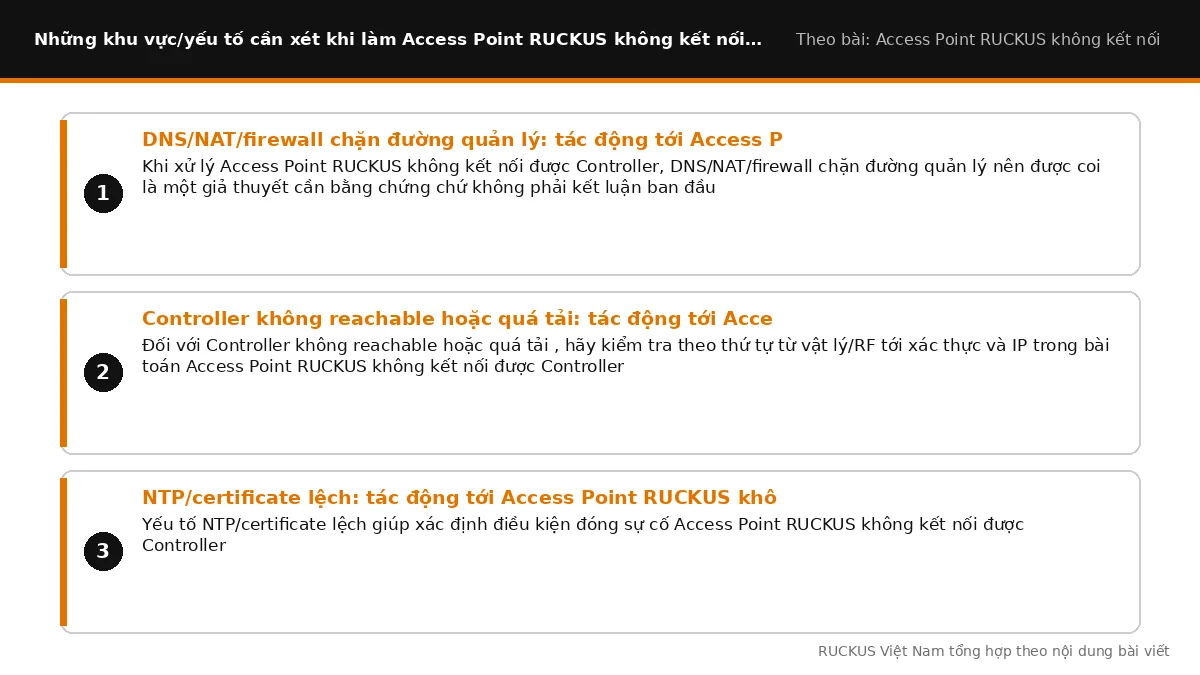
Task: Click the 'DNS/NAT/firewall chặn đường quản lý' heading
Action: 462,140
